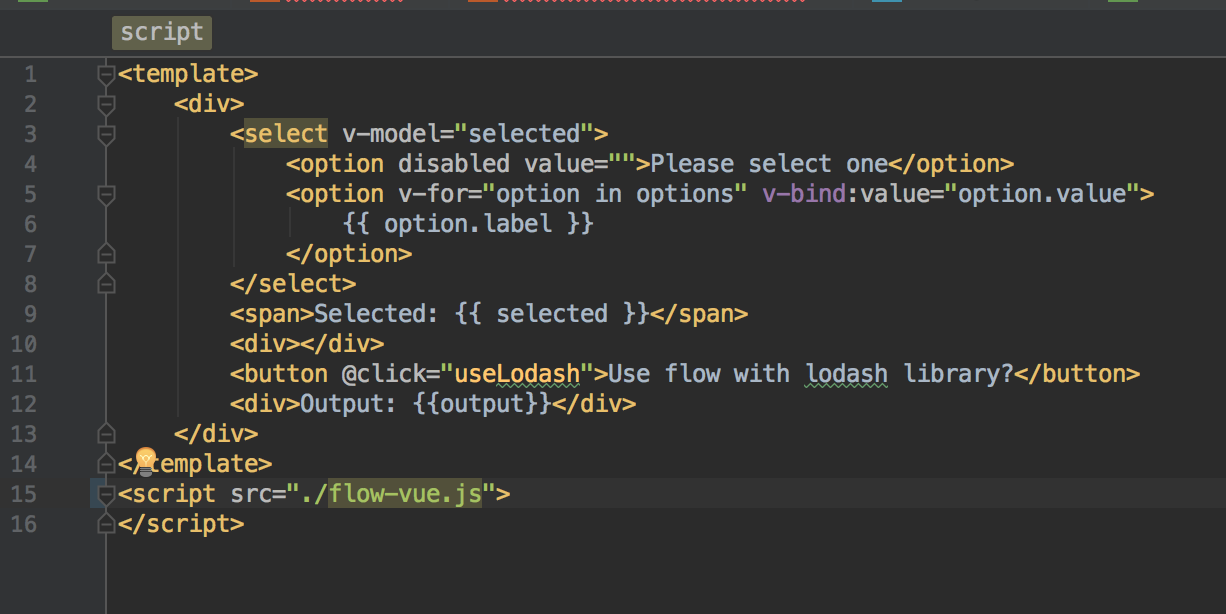Click the "selected" value of v-model
Image resolution: width=1226 pixels, height=614 pixels.
click(525, 134)
